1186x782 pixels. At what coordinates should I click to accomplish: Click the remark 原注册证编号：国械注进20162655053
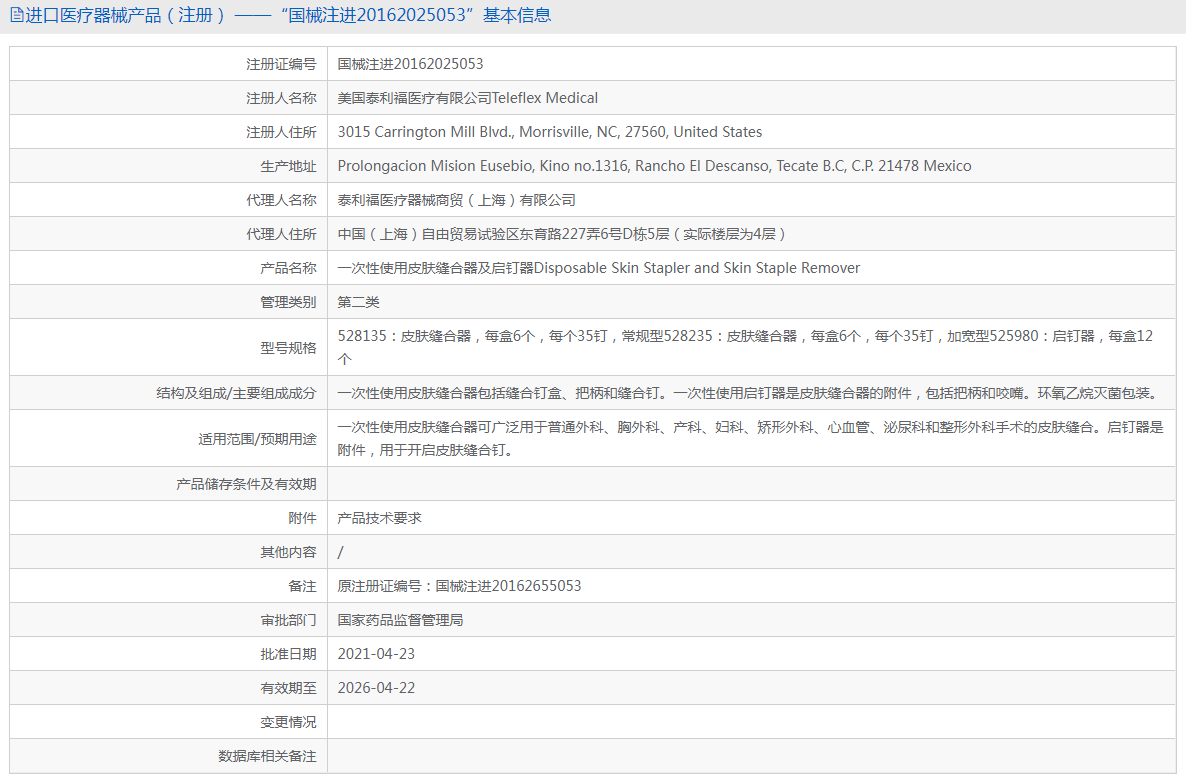pos(459,587)
